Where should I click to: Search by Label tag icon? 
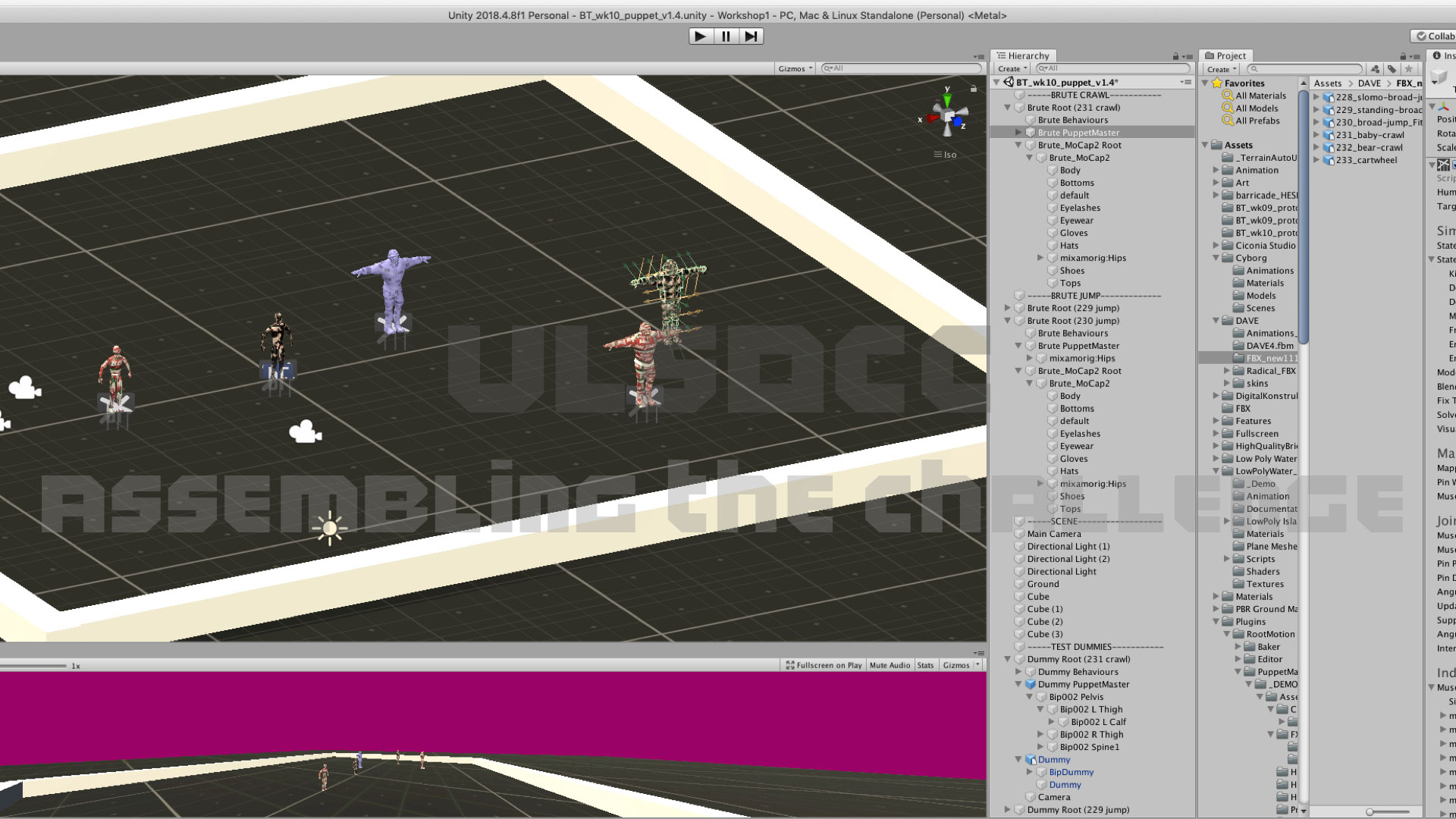click(x=1392, y=69)
